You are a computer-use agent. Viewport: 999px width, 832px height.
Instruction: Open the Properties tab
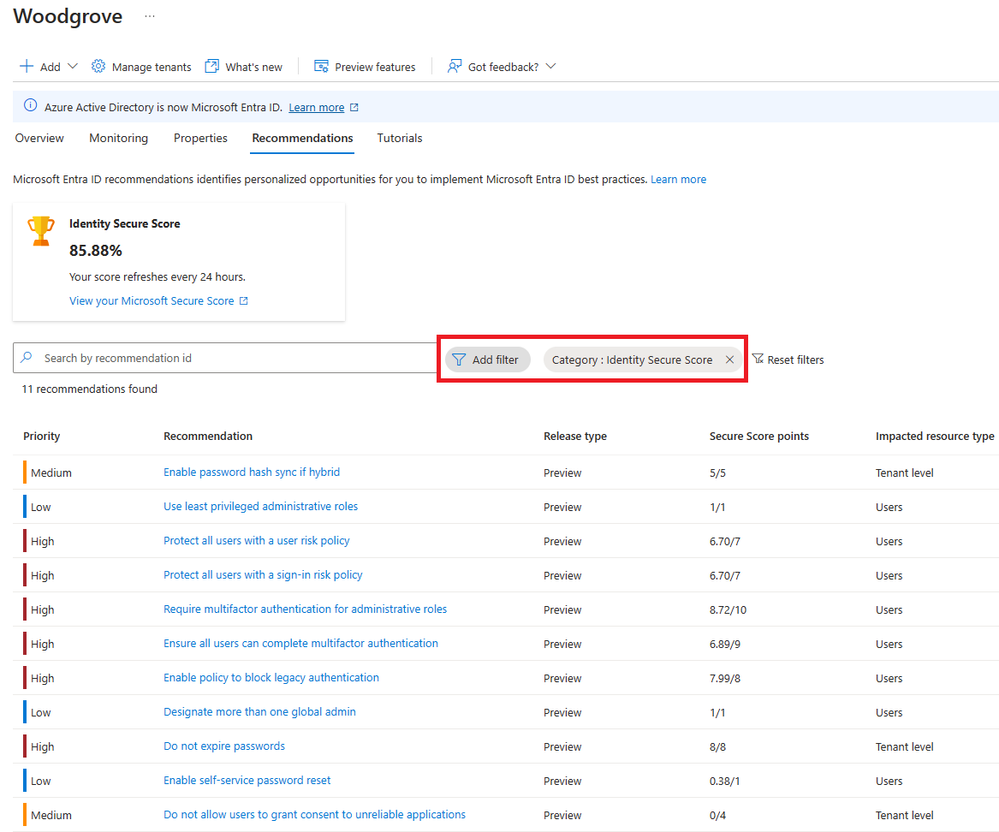coord(201,138)
